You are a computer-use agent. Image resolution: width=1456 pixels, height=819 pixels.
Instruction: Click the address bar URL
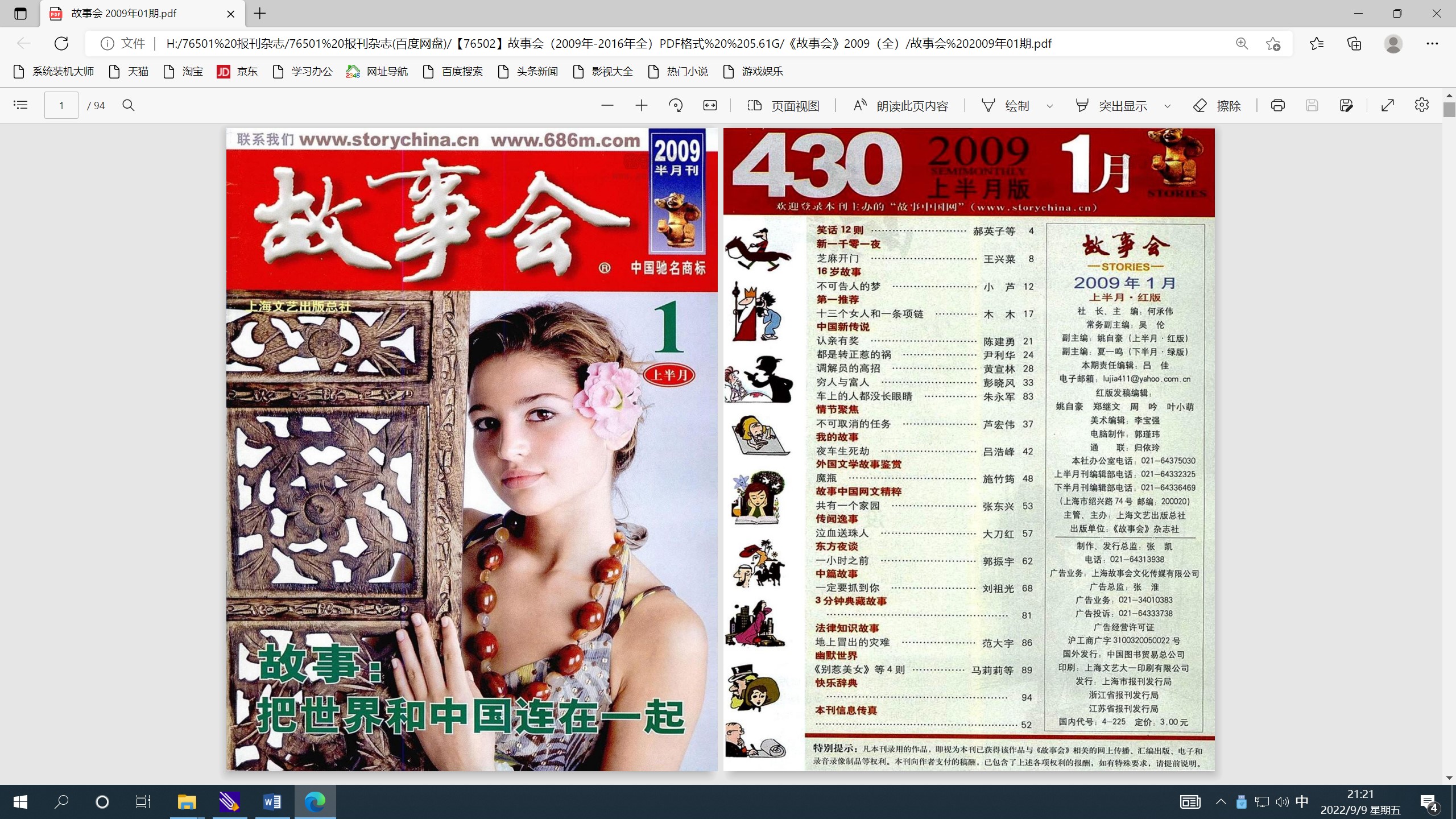609,44
